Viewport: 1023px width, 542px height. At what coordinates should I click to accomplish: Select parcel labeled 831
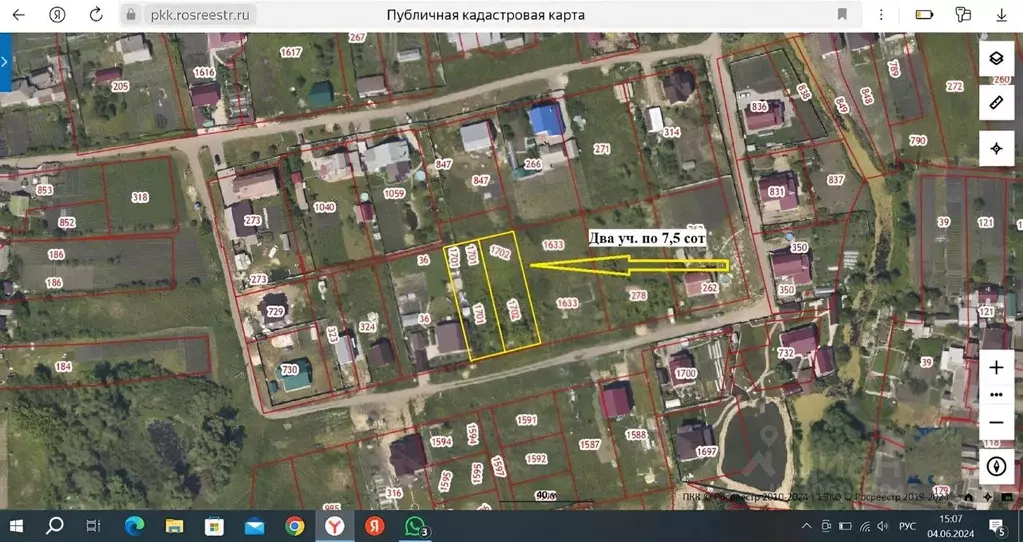(x=776, y=192)
